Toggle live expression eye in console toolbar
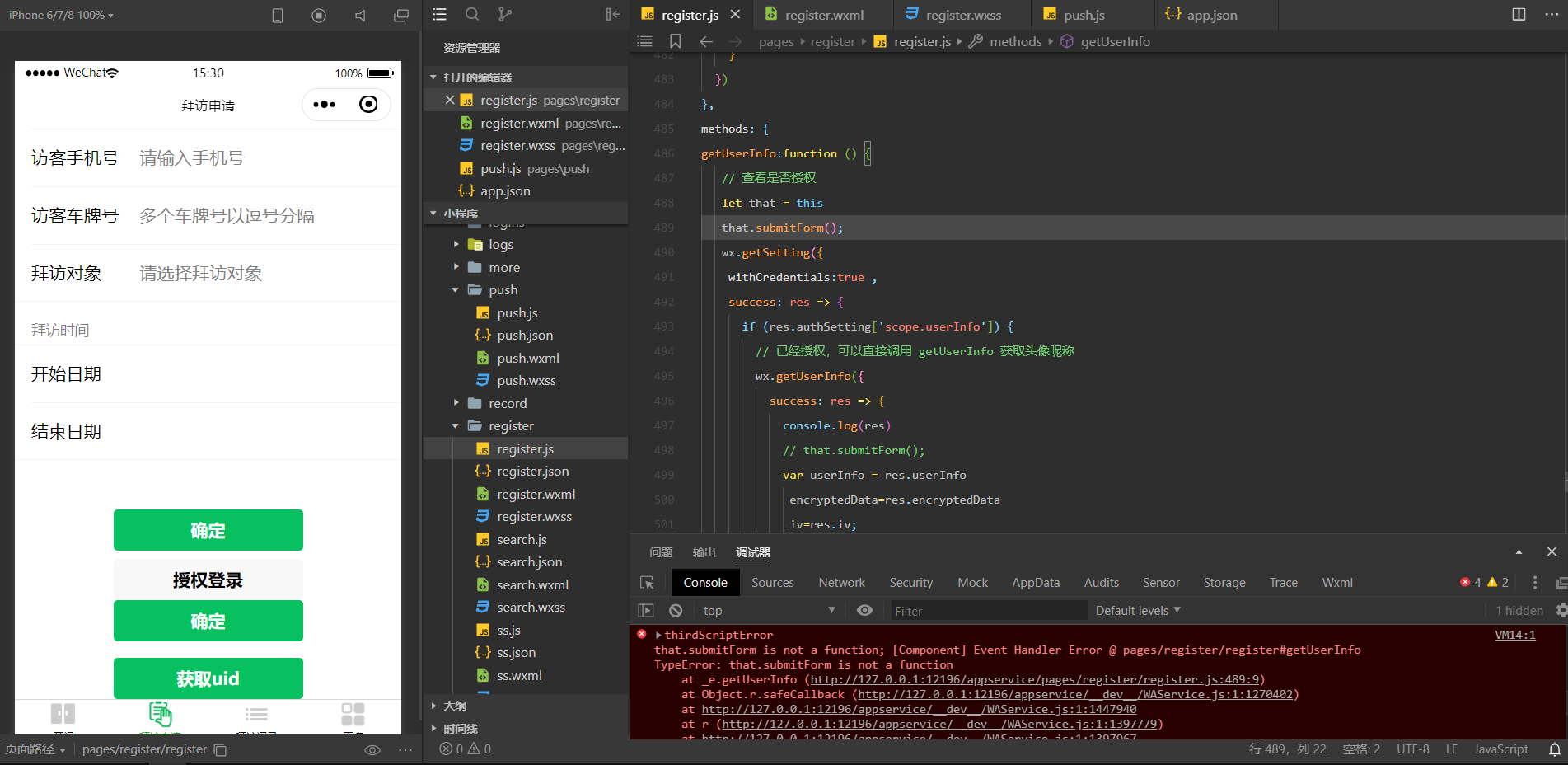Viewport: 1568px width, 765px height. [x=864, y=611]
